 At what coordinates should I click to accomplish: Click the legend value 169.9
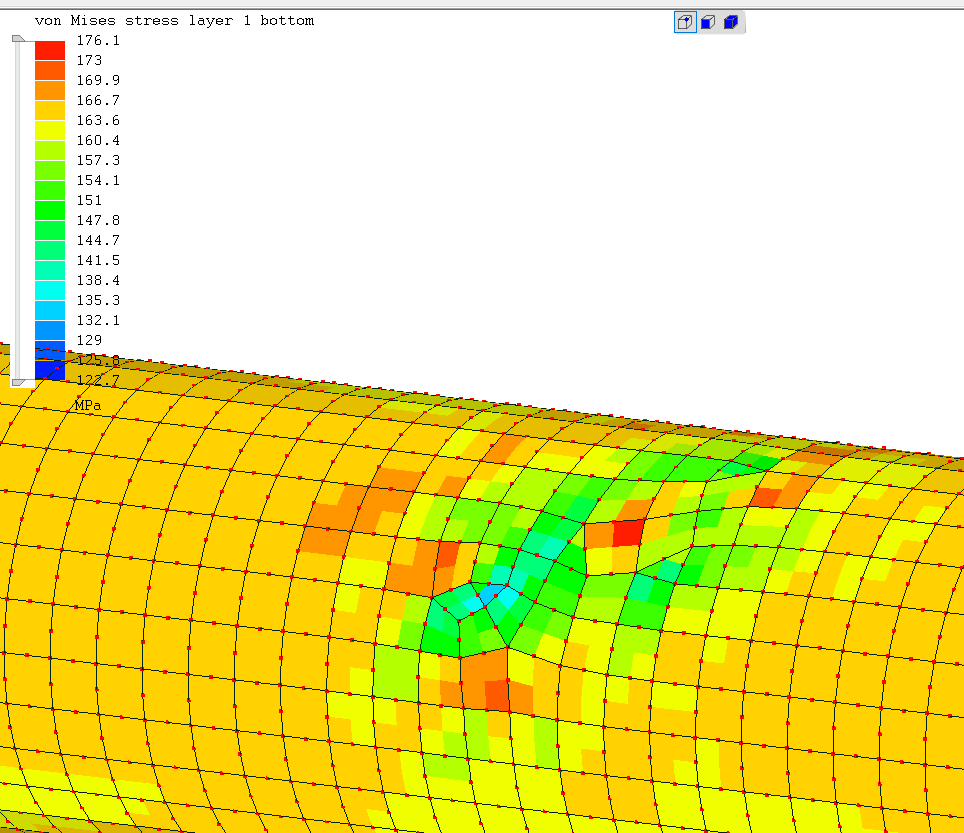pos(98,81)
